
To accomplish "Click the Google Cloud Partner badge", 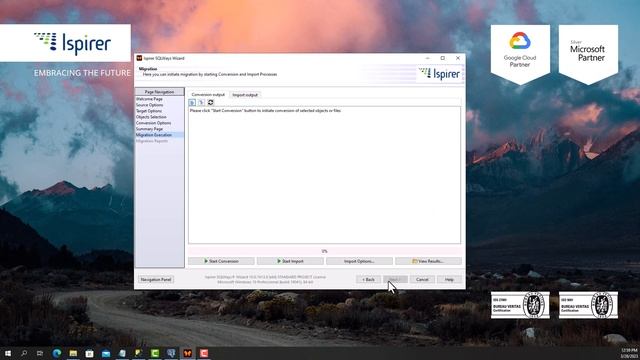I will click(520, 54).
